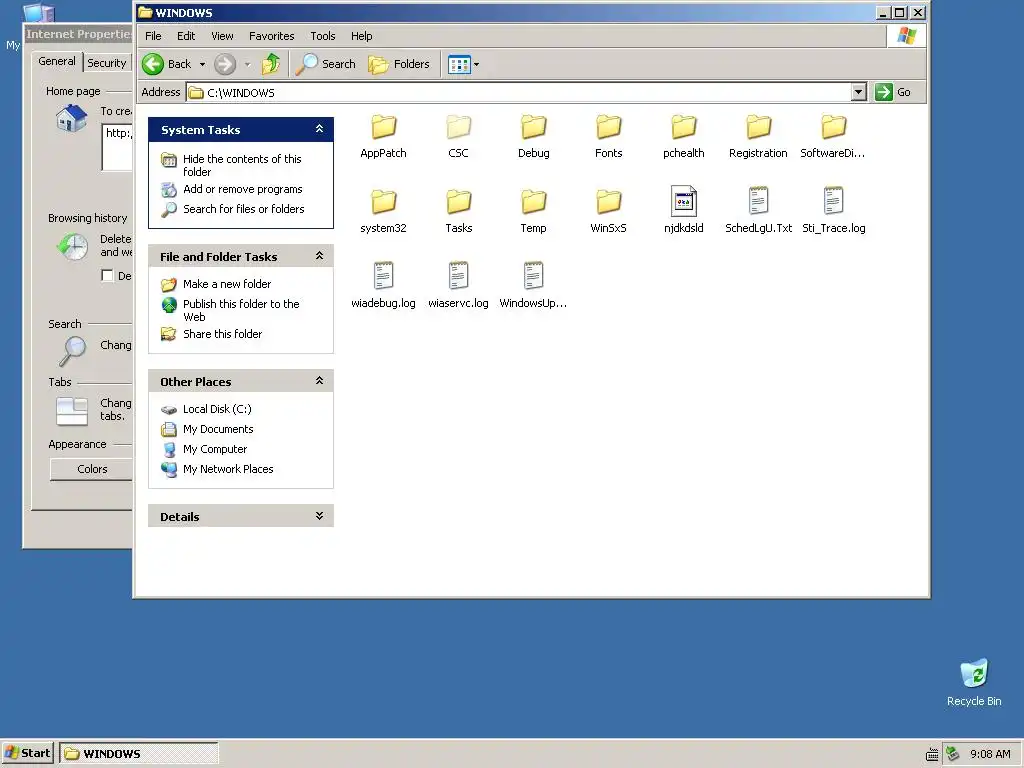Click Share this folder link
1024x768 pixels.
(222, 334)
